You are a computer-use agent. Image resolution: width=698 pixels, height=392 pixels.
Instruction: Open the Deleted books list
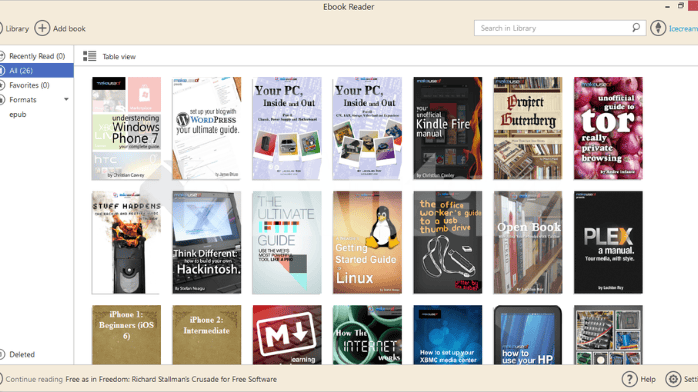22,354
